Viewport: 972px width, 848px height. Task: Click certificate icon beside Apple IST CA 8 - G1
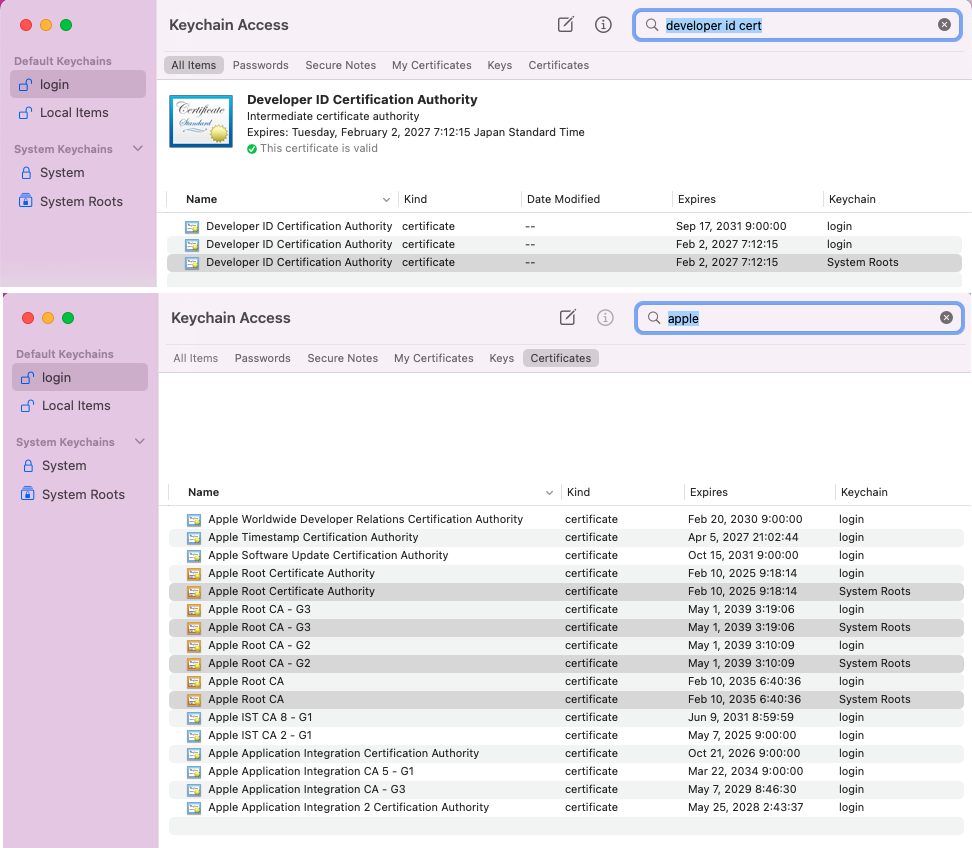[194, 718]
